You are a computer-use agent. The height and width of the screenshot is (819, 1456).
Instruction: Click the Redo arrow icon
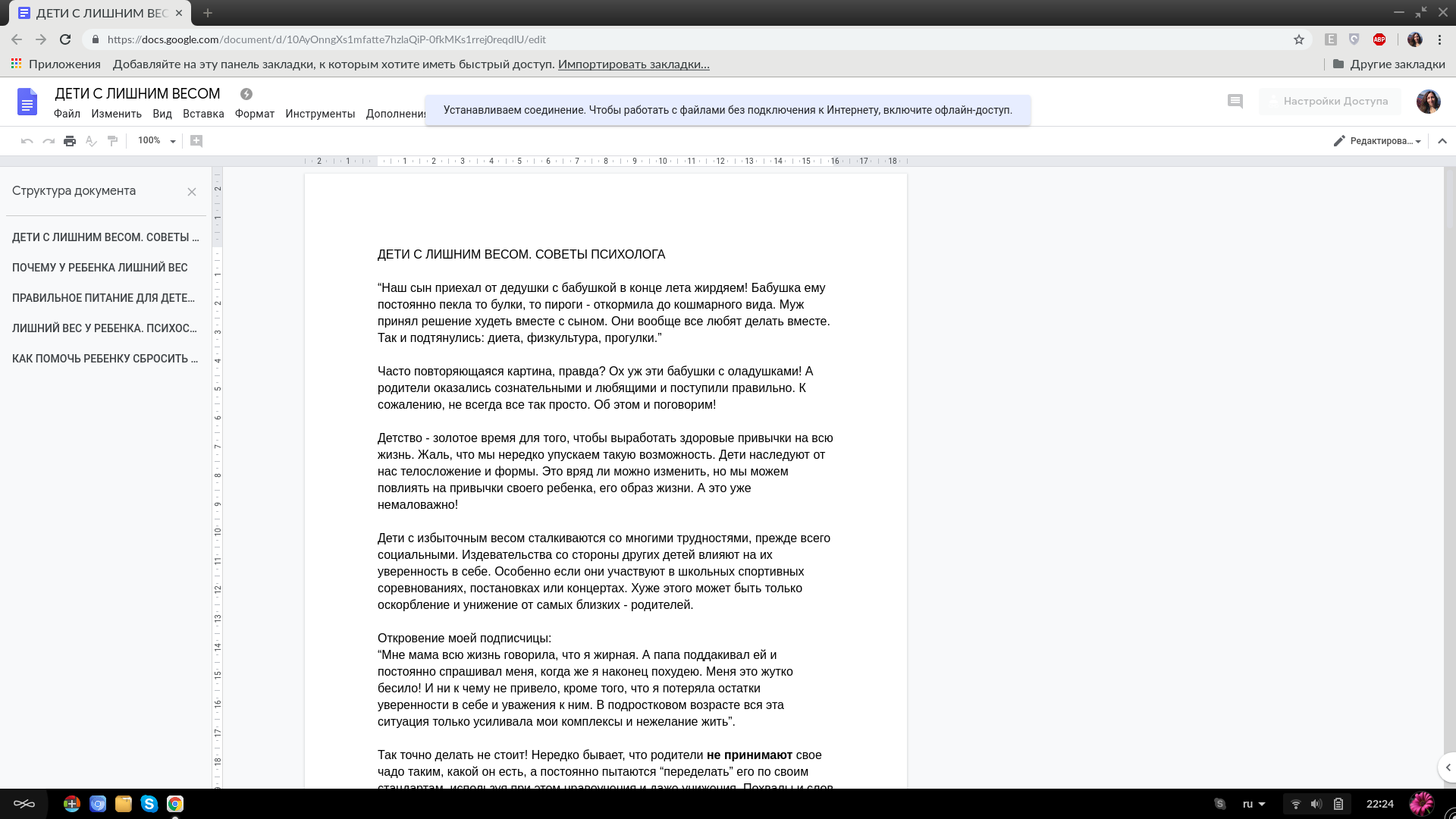tap(49, 141)
